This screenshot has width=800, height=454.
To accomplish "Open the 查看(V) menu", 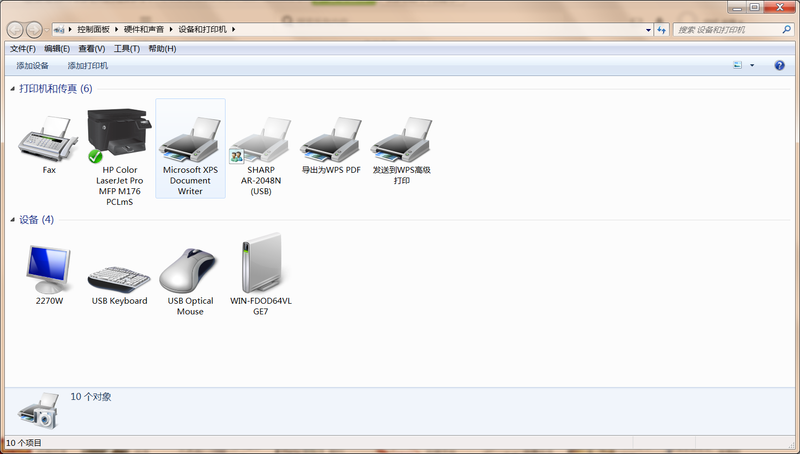I will (x=92, y=48).
